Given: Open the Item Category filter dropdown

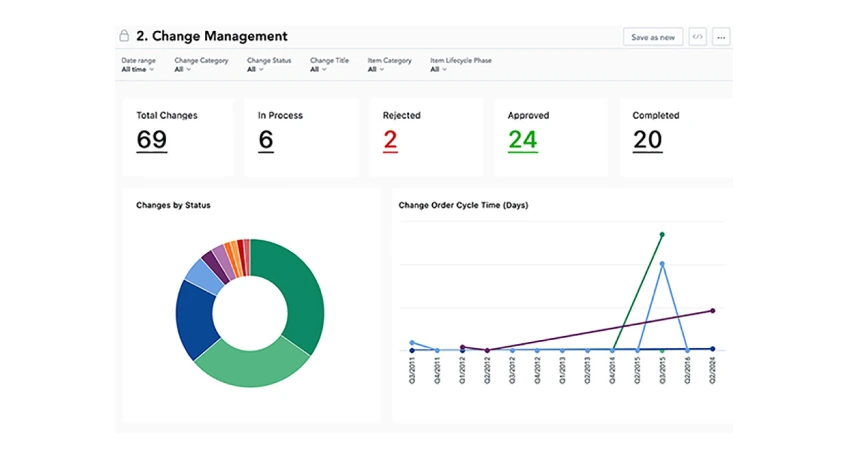Looking at the screenshot, I should click(389, 65).
